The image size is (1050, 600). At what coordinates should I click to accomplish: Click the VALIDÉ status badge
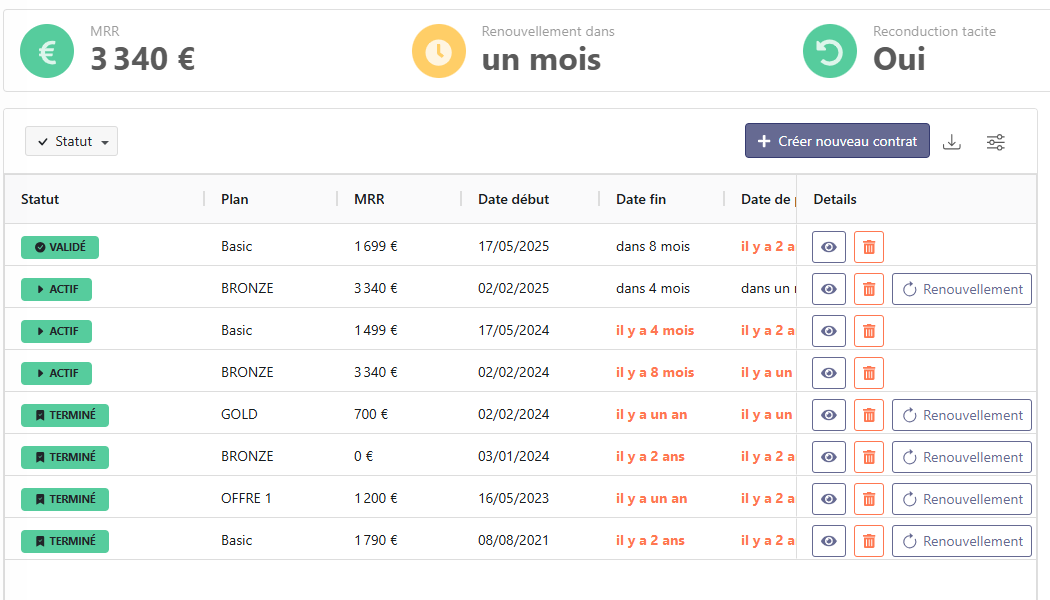[x=60, y=247]
